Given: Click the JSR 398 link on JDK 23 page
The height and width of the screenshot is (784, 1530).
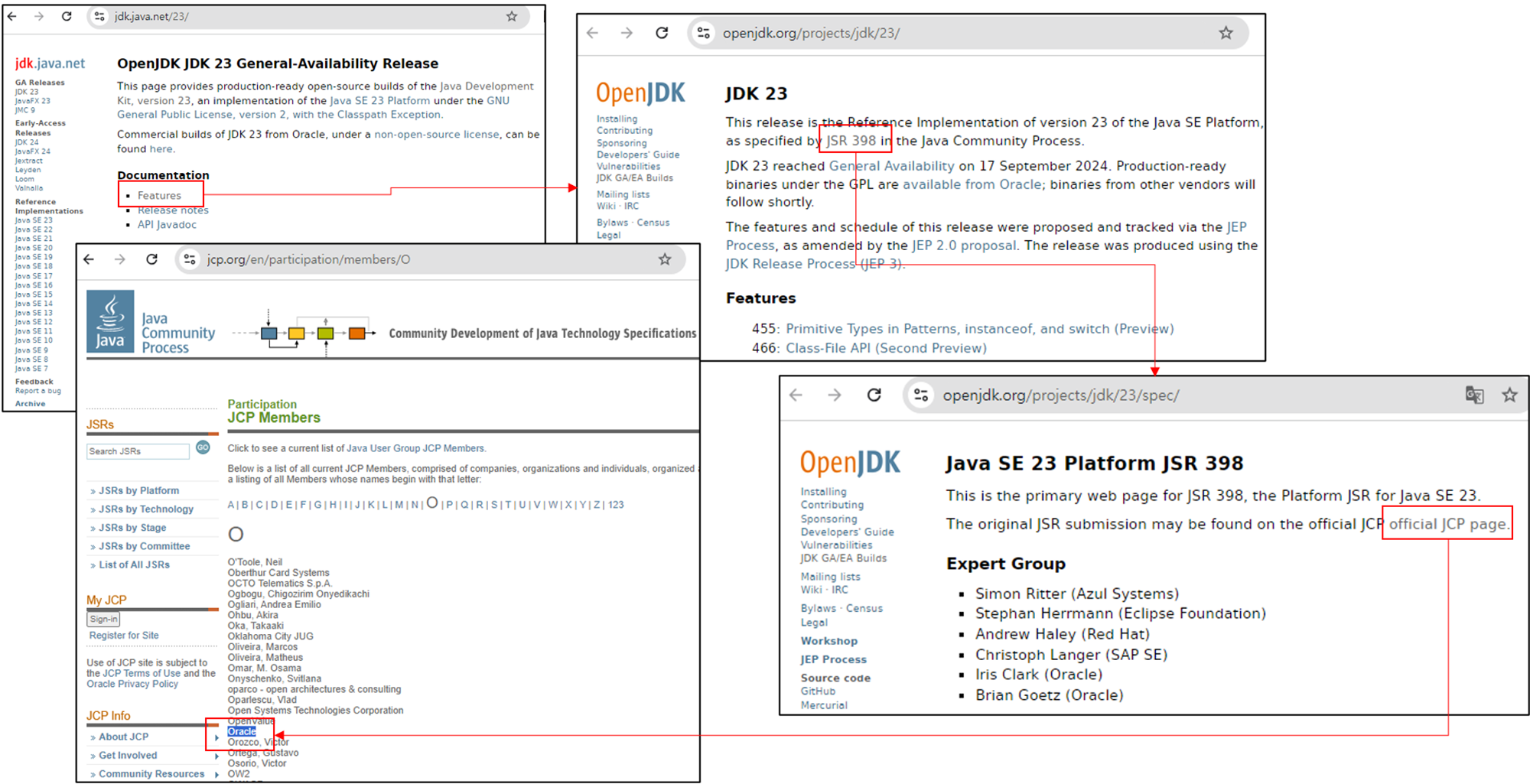Looking at the screenshot, I should pos(851,141).
